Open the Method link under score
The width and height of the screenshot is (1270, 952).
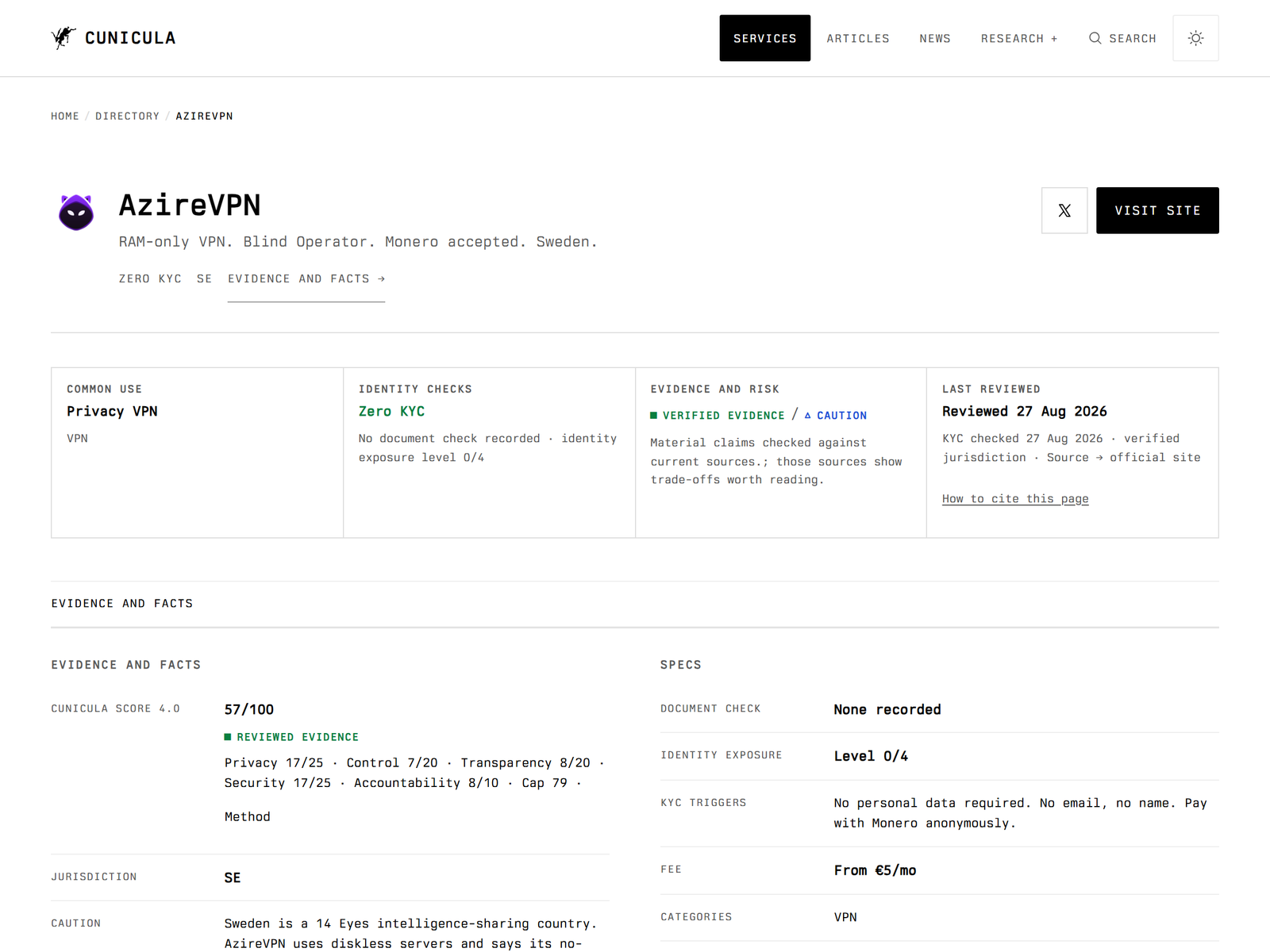pos(247,816)
